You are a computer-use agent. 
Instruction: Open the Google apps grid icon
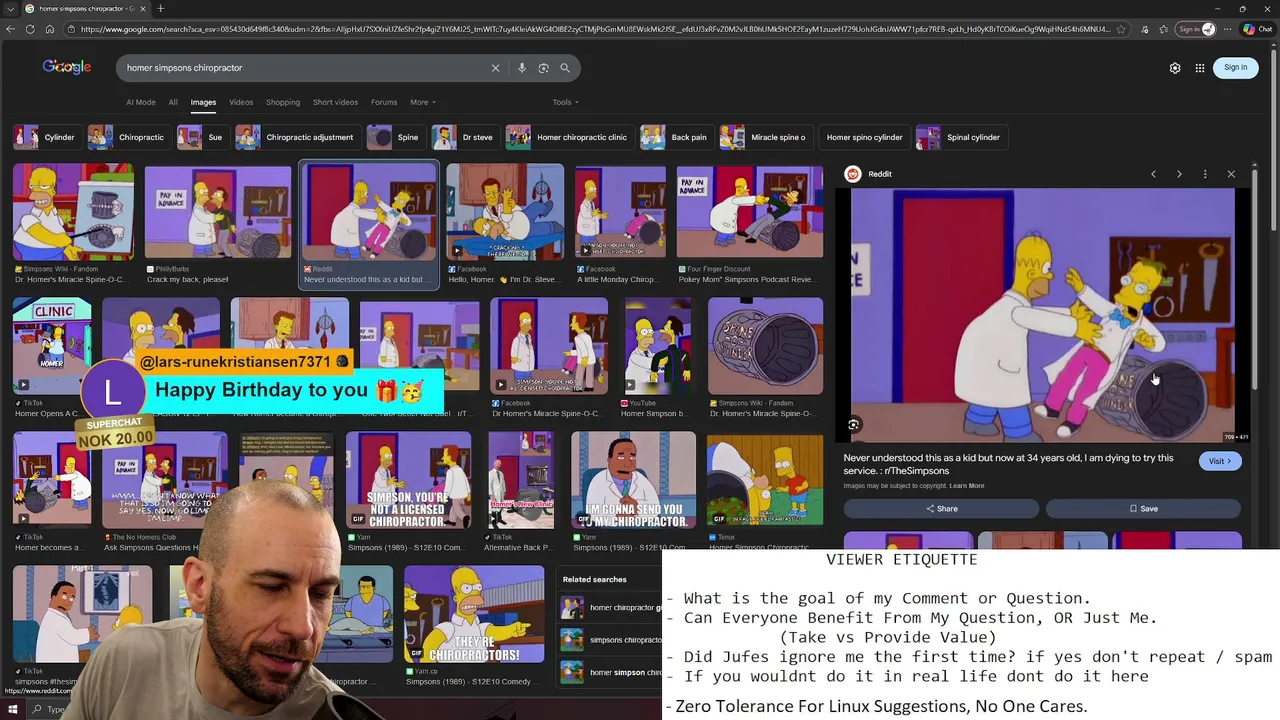1200,68
